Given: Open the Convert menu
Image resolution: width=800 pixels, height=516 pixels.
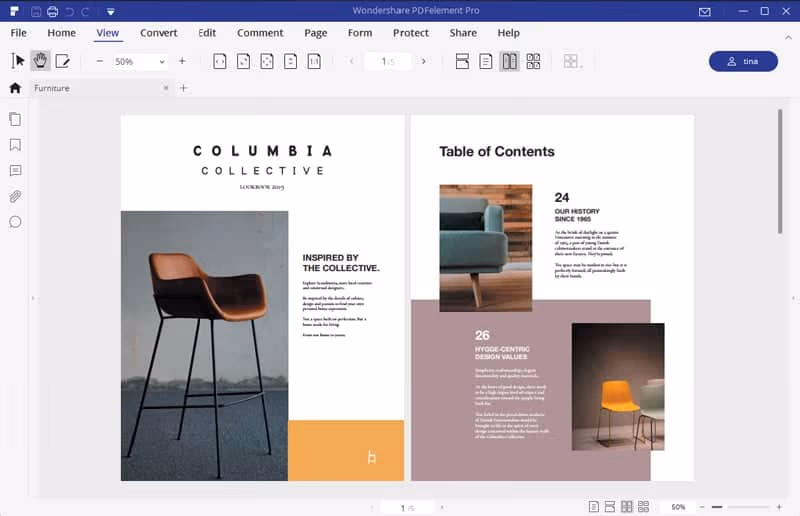Looking at the screenshot, I should click(159, 33).
